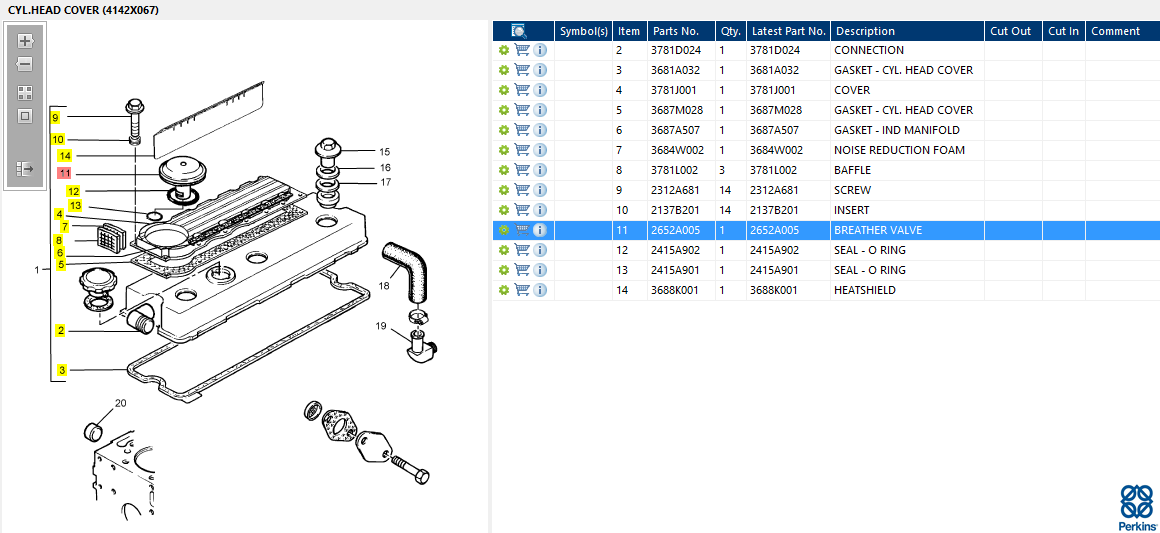Open the parts search icon in table header
Screen dimensions: 1160x533
coord(519,31)
